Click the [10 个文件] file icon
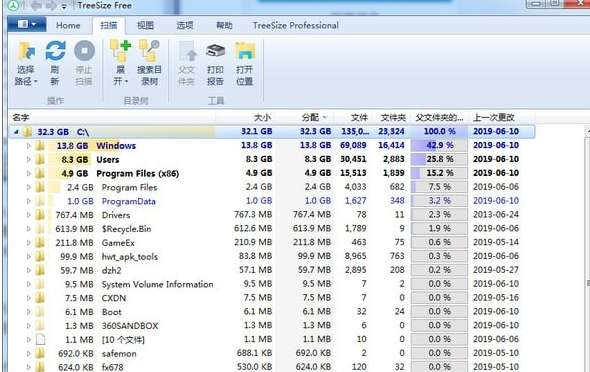 [40, 340]
